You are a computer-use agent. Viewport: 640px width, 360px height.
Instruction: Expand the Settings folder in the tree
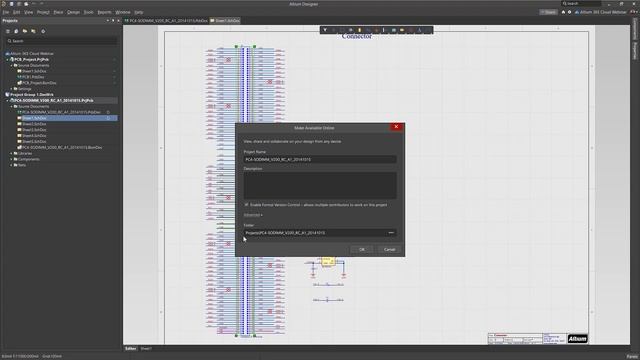click(11, 89)
